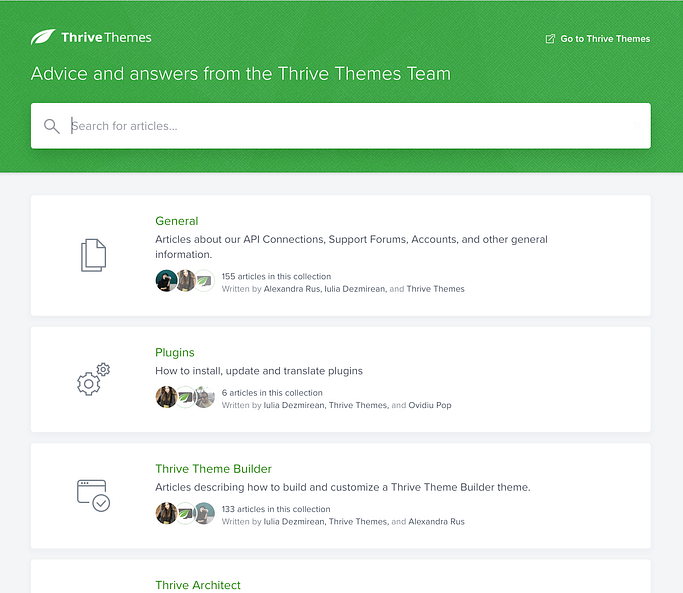Click the leaf avatar in Thrive Theme Builder card

tap(185, 513)
